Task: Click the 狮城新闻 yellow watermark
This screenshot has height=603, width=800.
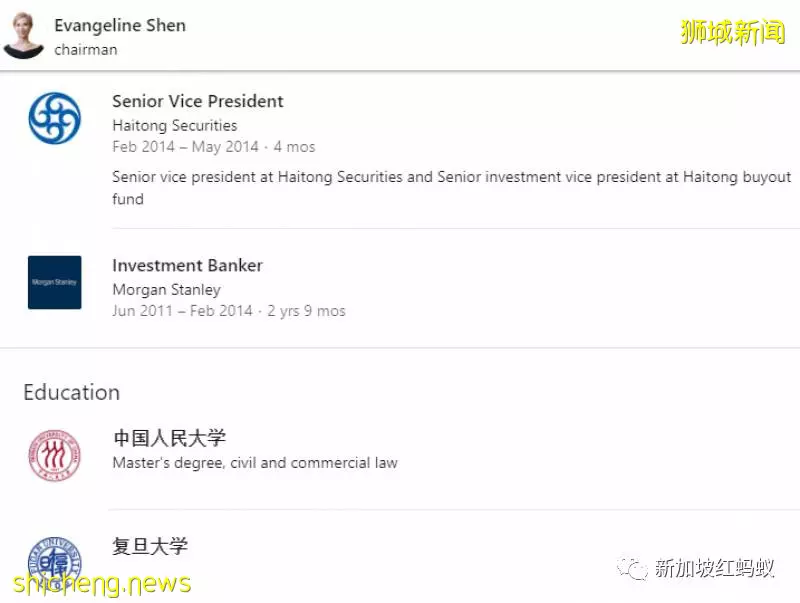Action: coord(733,32)
